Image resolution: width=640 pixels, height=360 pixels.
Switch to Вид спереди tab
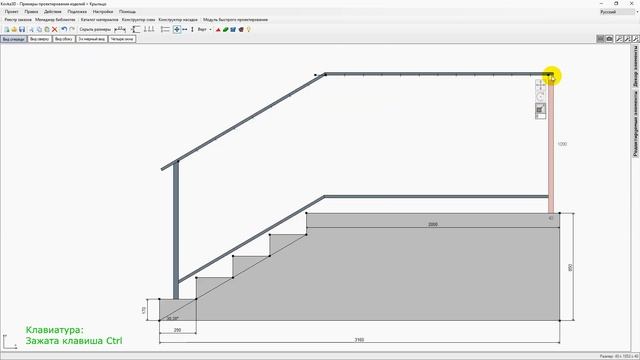(14, 39)
